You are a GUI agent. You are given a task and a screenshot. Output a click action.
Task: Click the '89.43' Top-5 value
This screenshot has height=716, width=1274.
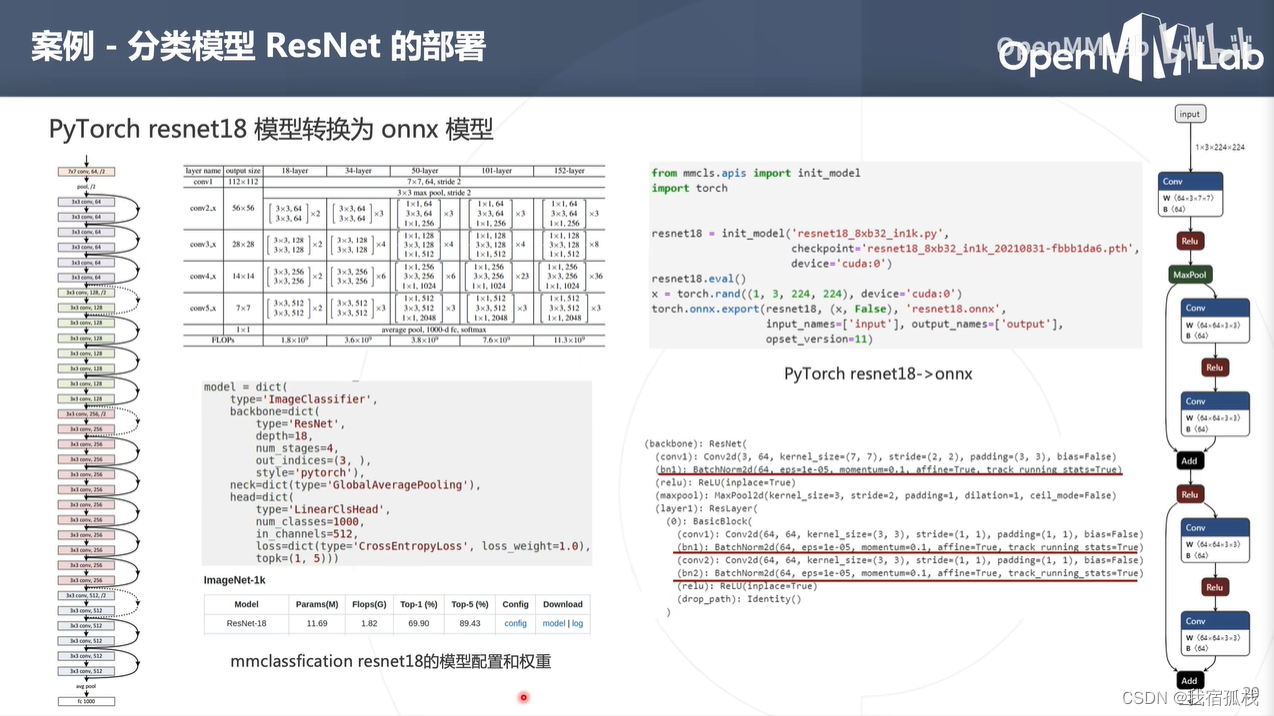pos(469,623)
